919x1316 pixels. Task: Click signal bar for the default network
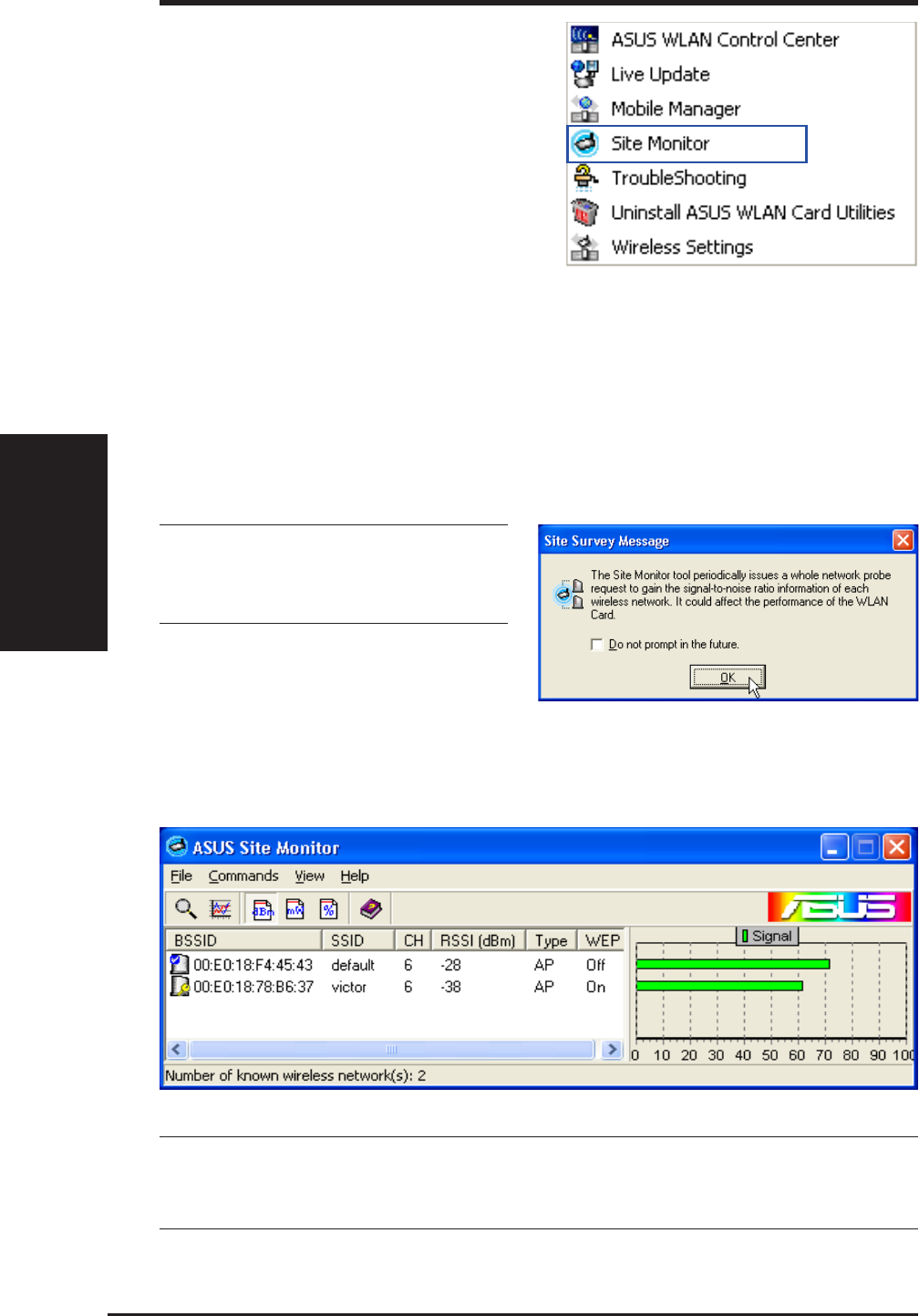733,964
